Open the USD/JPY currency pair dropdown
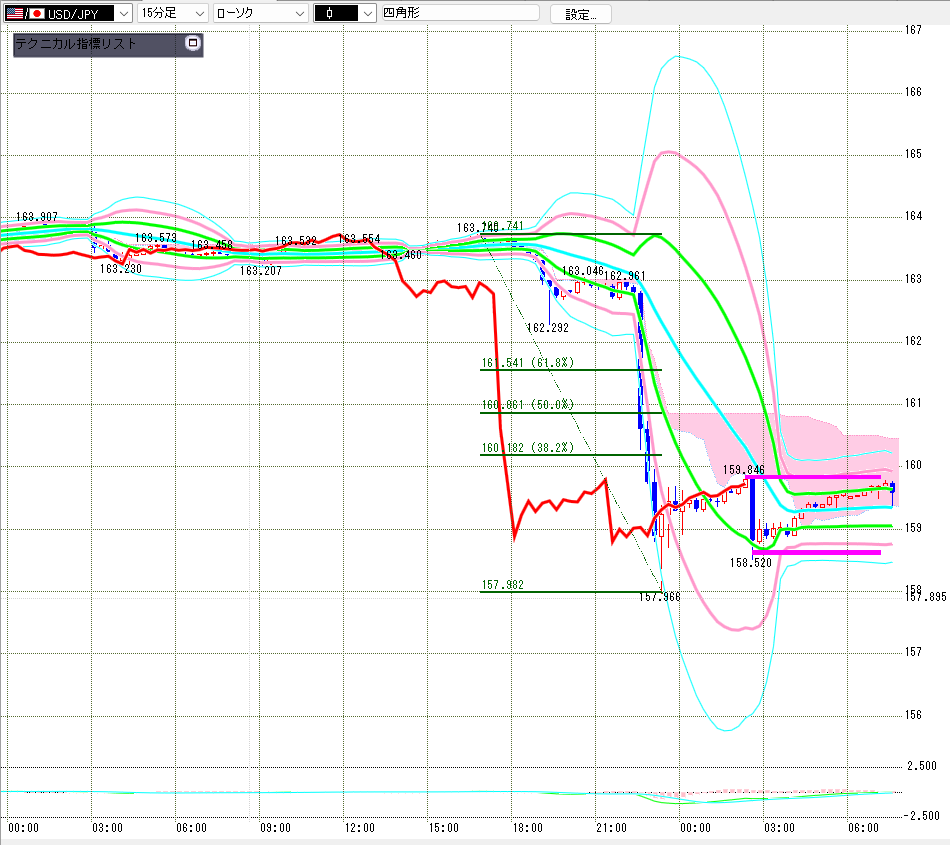Viewport: 950px width, 845px height. point(68,13)
